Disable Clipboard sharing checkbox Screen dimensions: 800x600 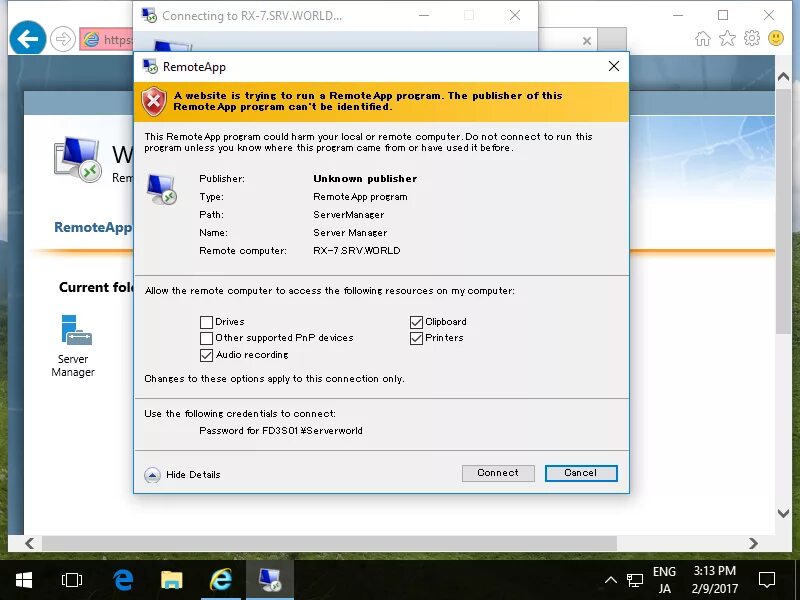click(416, 322)
